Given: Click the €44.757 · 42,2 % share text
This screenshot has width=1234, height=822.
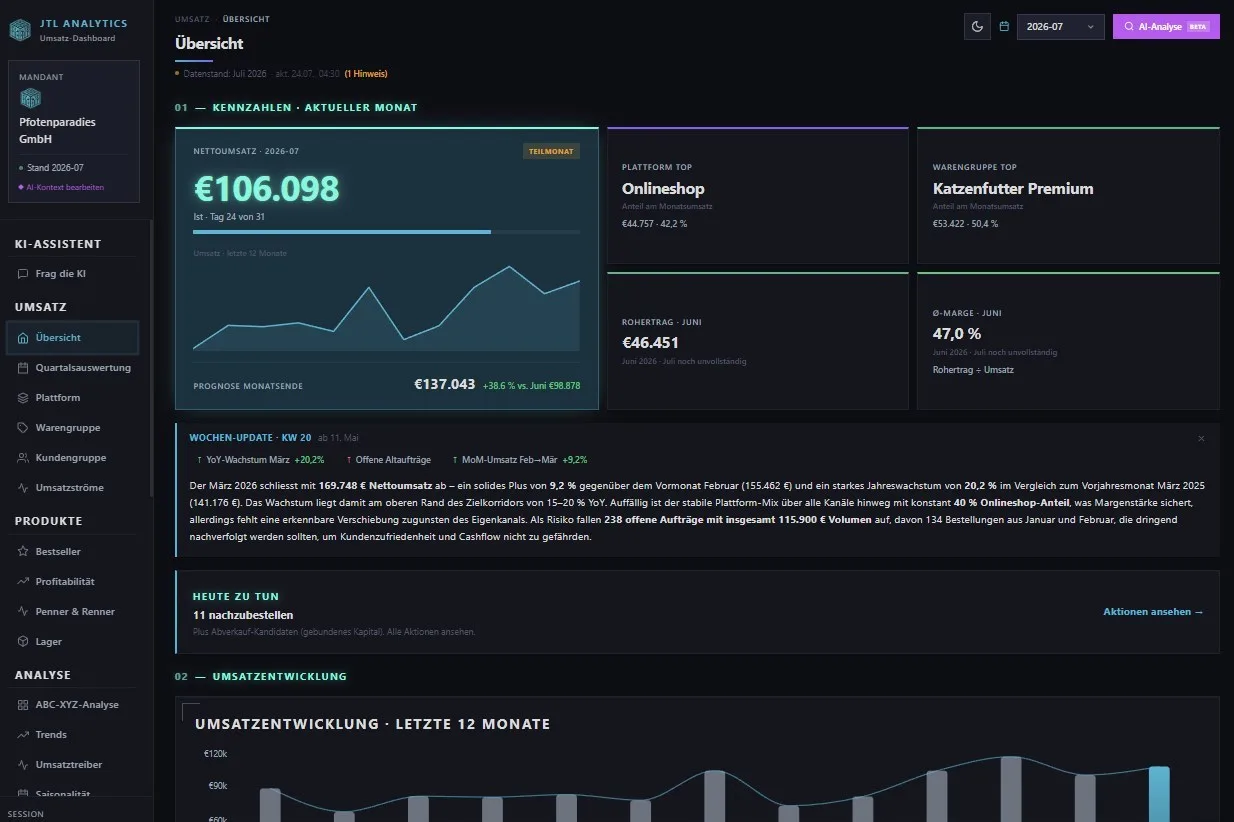Looking at the screenshot, I should coord(654,224).
